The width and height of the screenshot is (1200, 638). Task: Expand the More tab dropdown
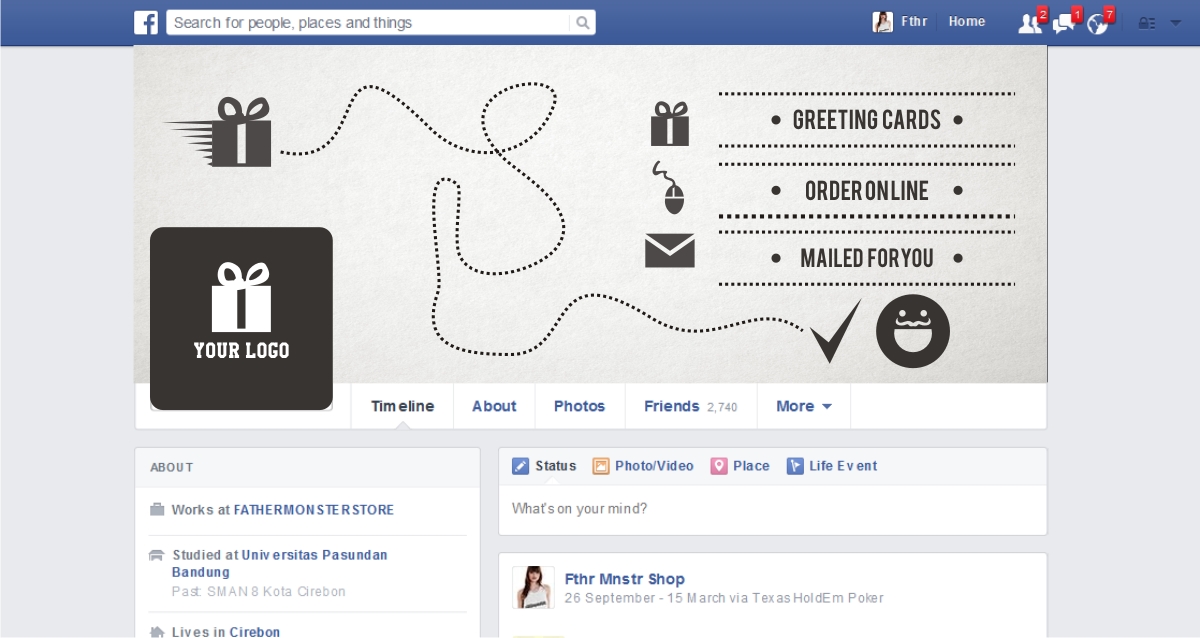click(804, 406)
